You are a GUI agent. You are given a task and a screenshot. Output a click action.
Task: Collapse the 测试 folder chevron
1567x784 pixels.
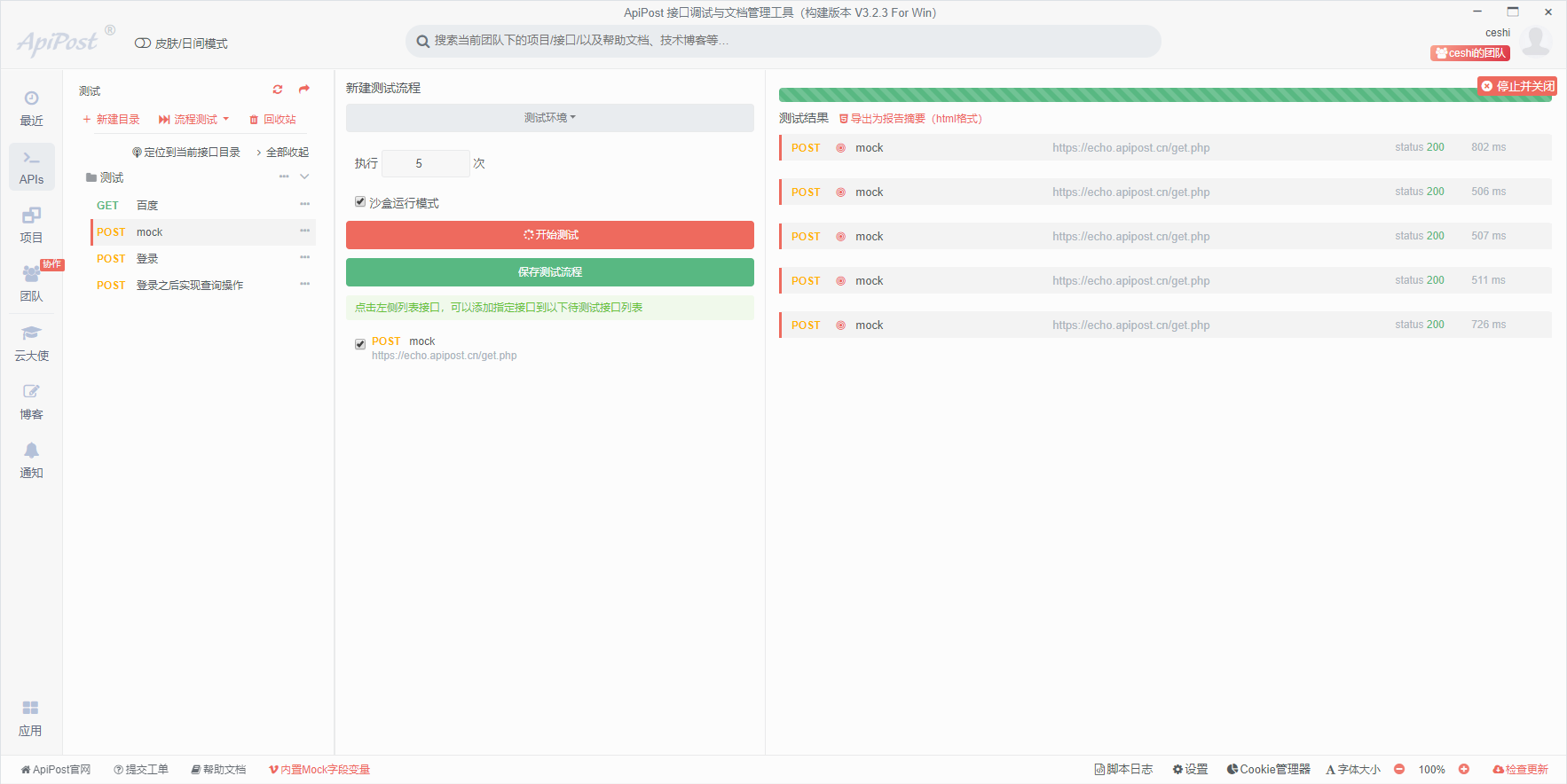[304, 176]
